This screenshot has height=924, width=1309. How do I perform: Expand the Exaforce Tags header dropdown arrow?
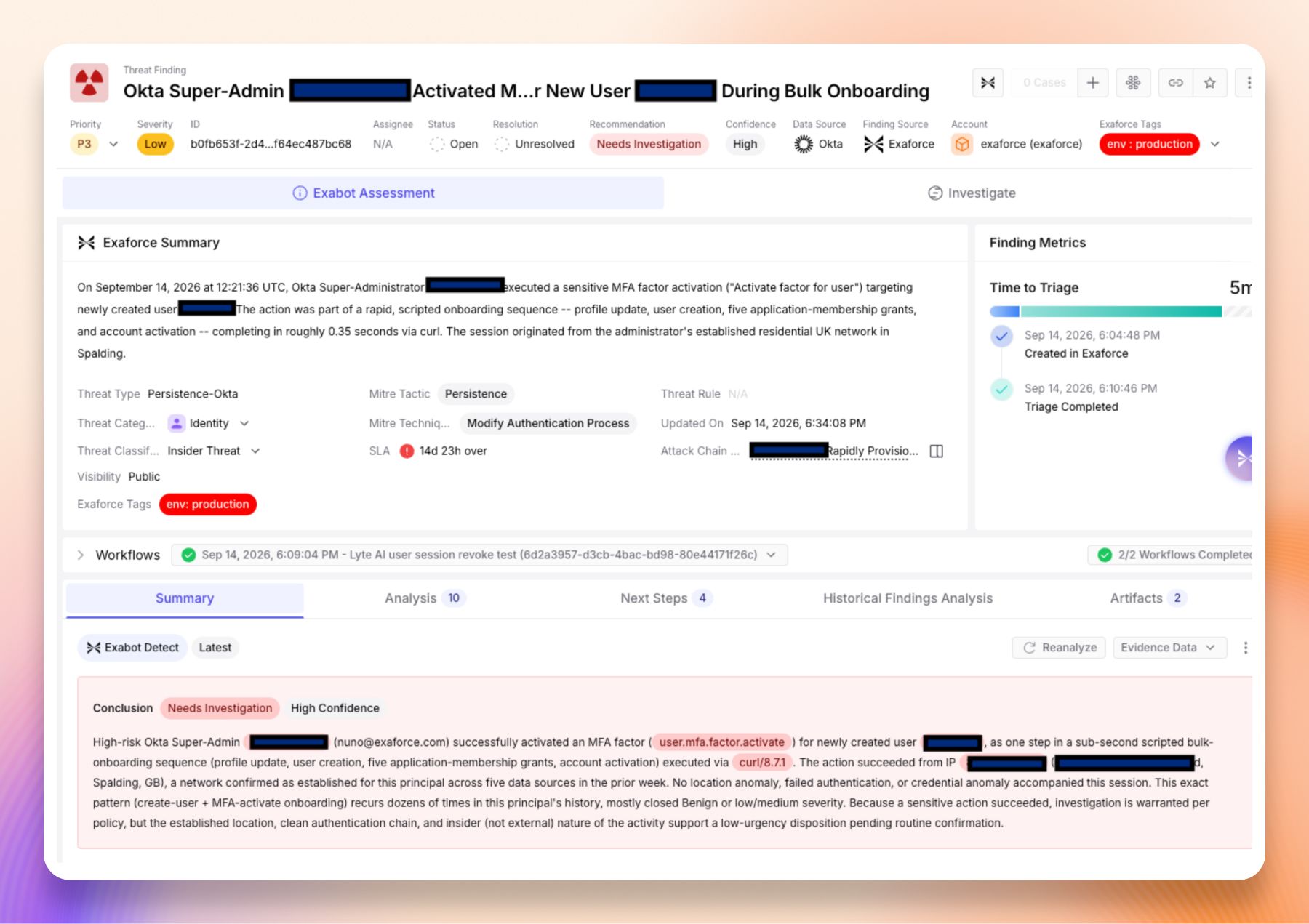(1215, 144)
